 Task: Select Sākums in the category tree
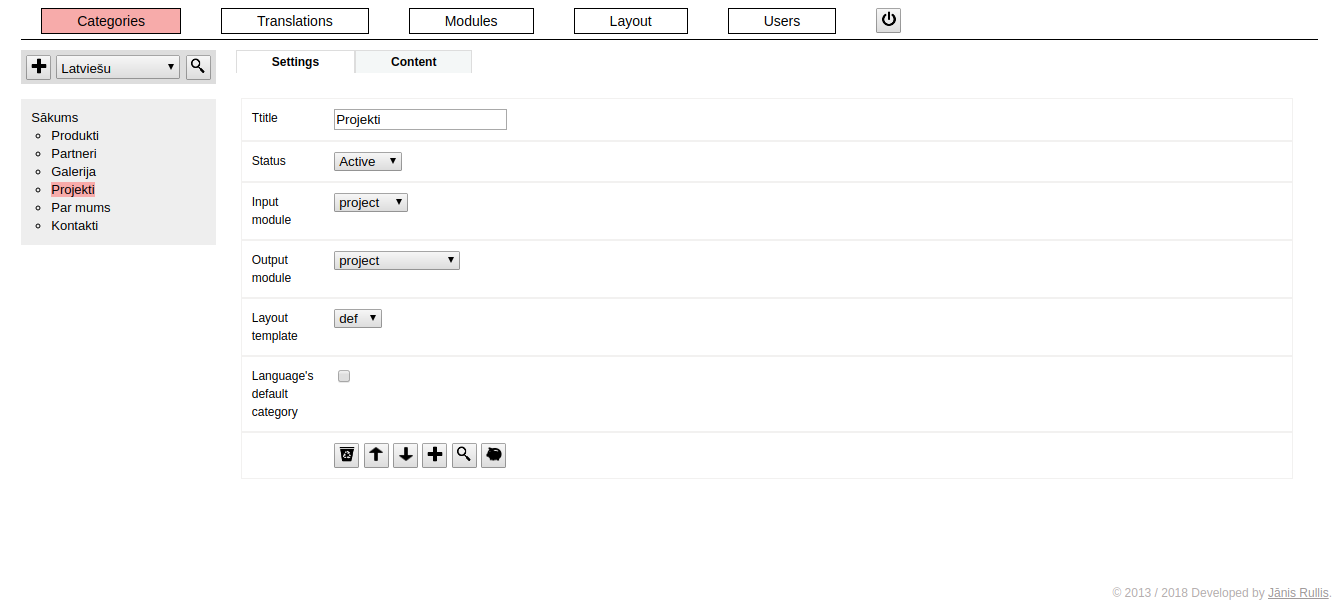(55, 117)
